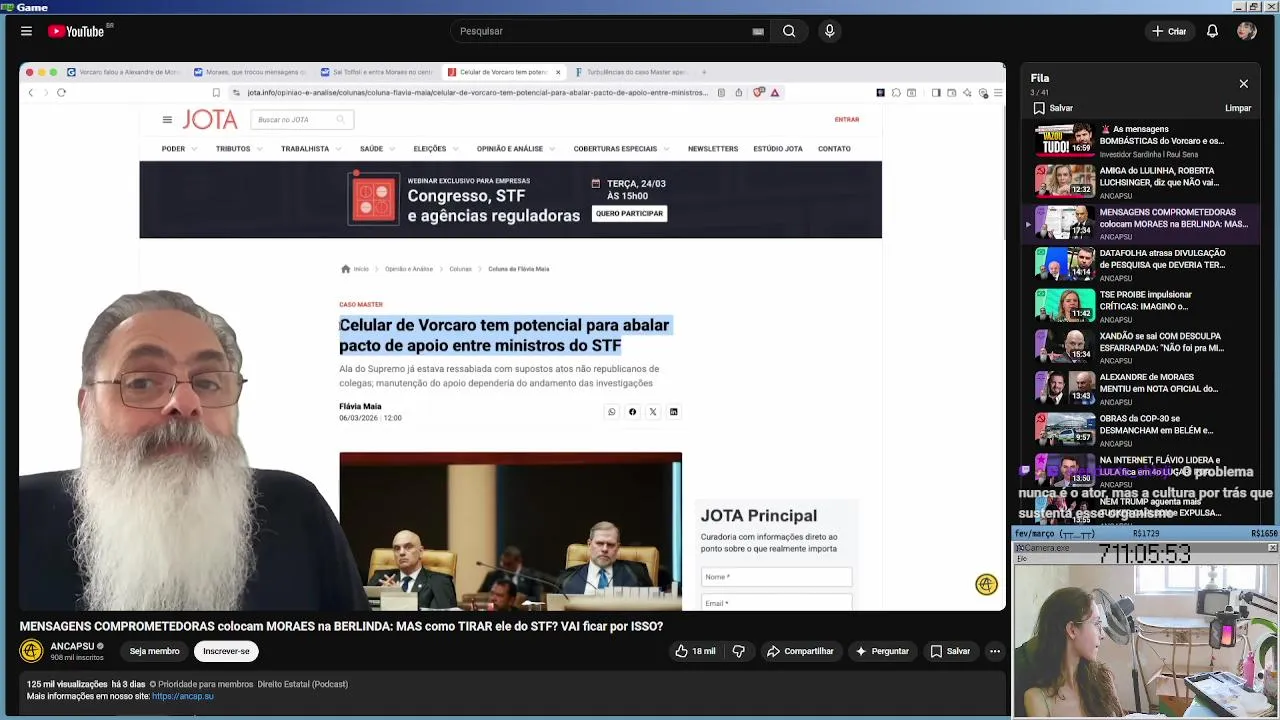Screen dimensions: 1280x720
Task: In video browser, click the back arrow
Action: coord(30,93)
